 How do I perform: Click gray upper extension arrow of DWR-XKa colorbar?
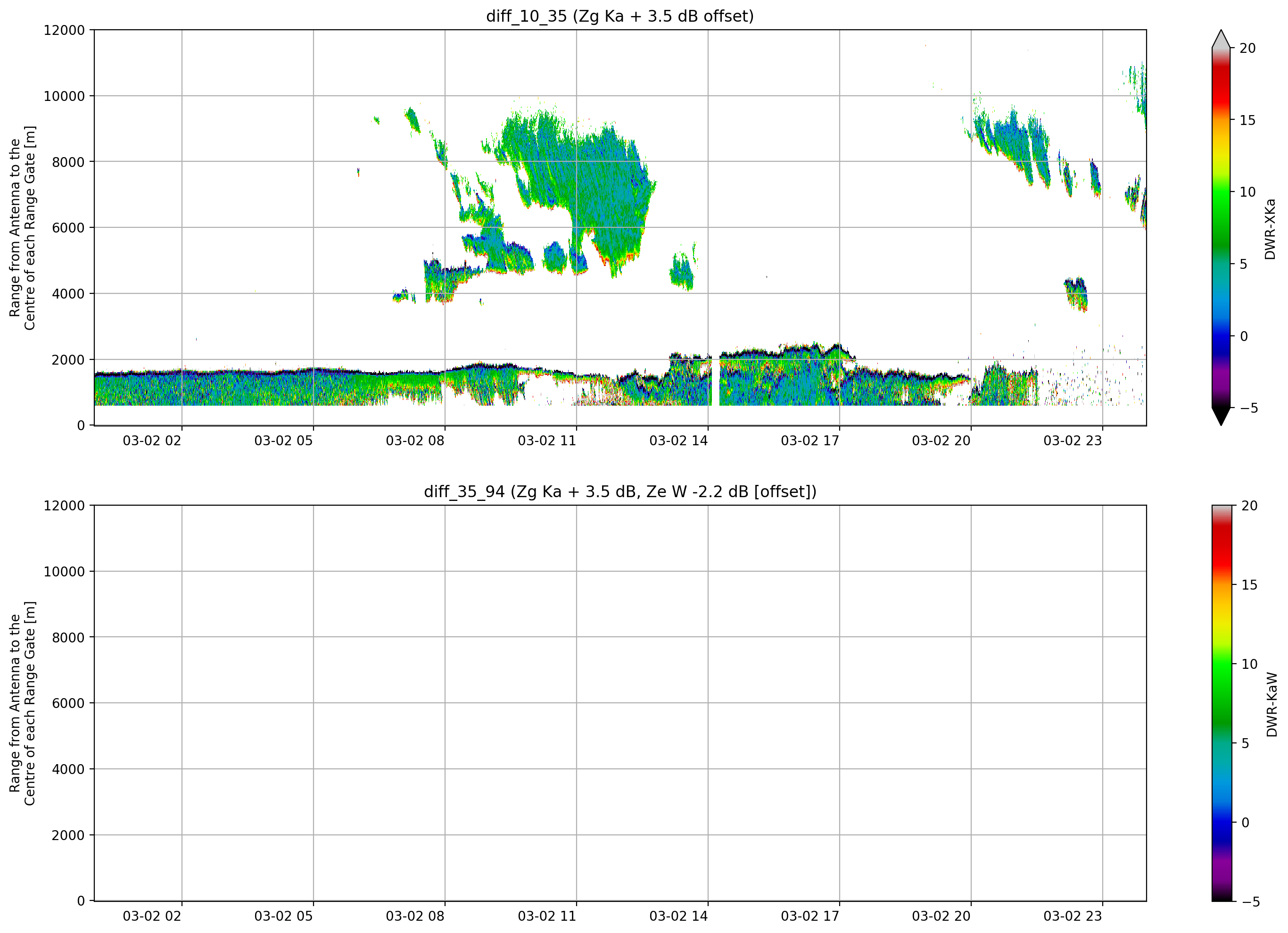pos(1221,39)
